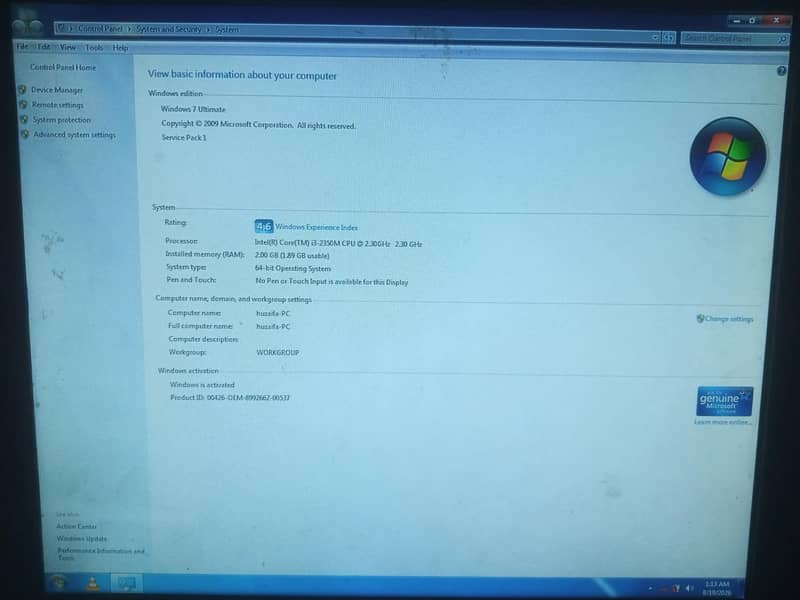The image size is (800, 600).
Task: Click the address bar computer icon
Action: (x=62, y=28)
